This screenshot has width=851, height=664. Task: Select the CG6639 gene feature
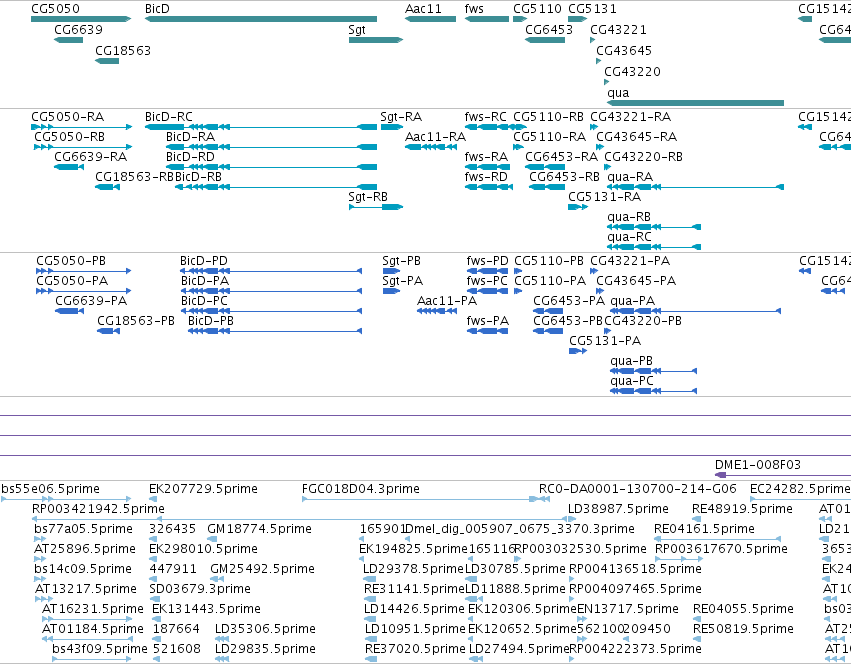[x=68, y=40]
